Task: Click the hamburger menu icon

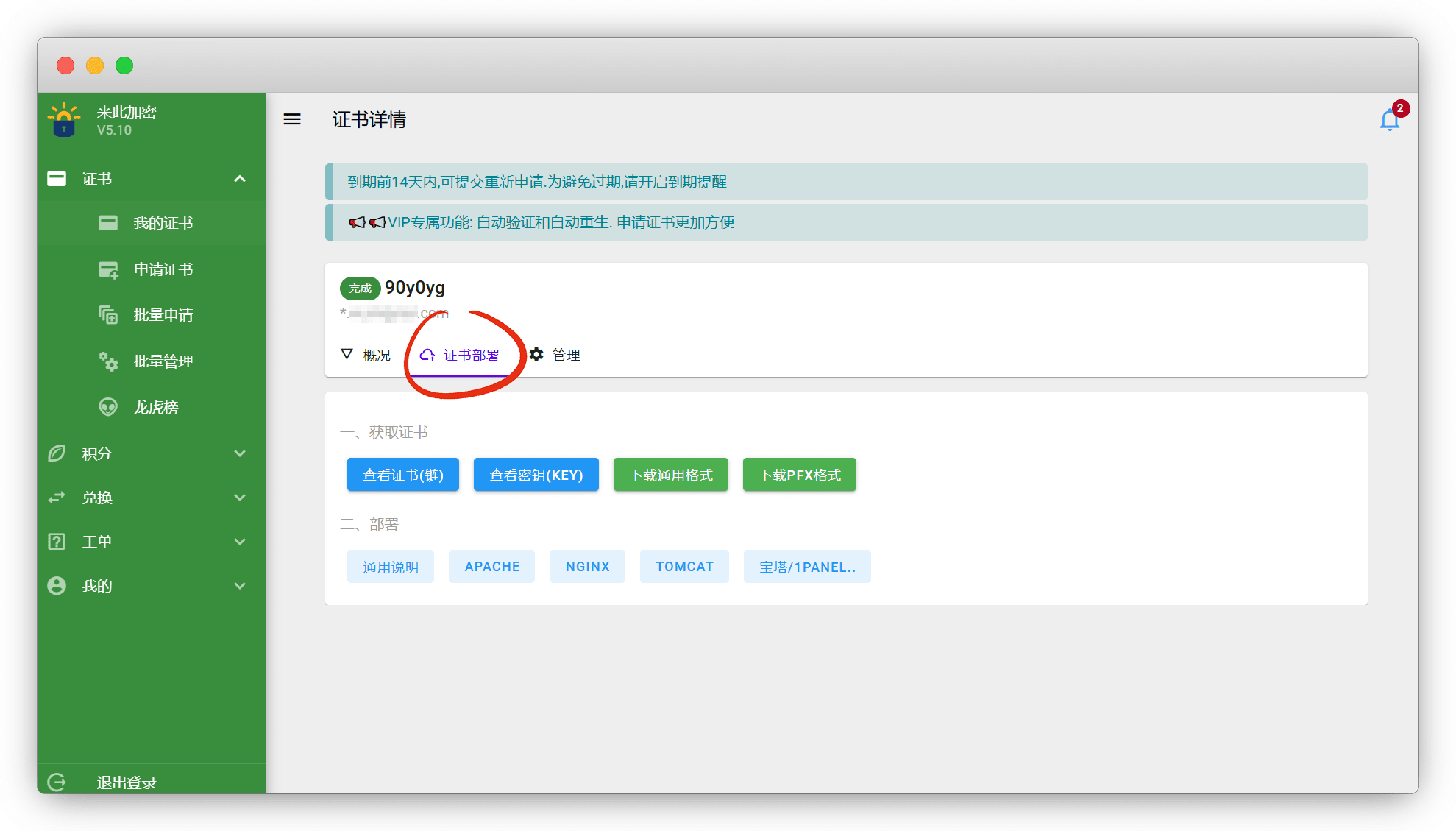Action: 292,119
